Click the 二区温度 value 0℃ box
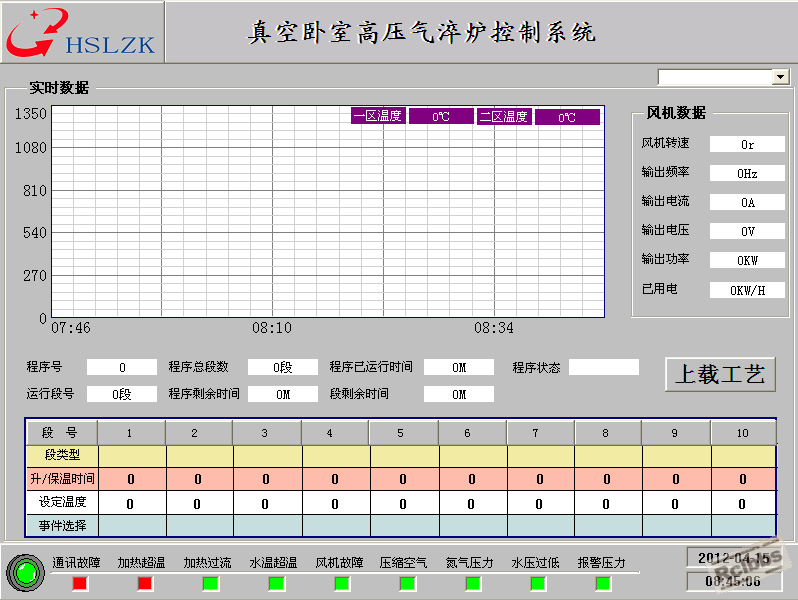Viewport: 798px width, 600px height. tap(567, 117)
